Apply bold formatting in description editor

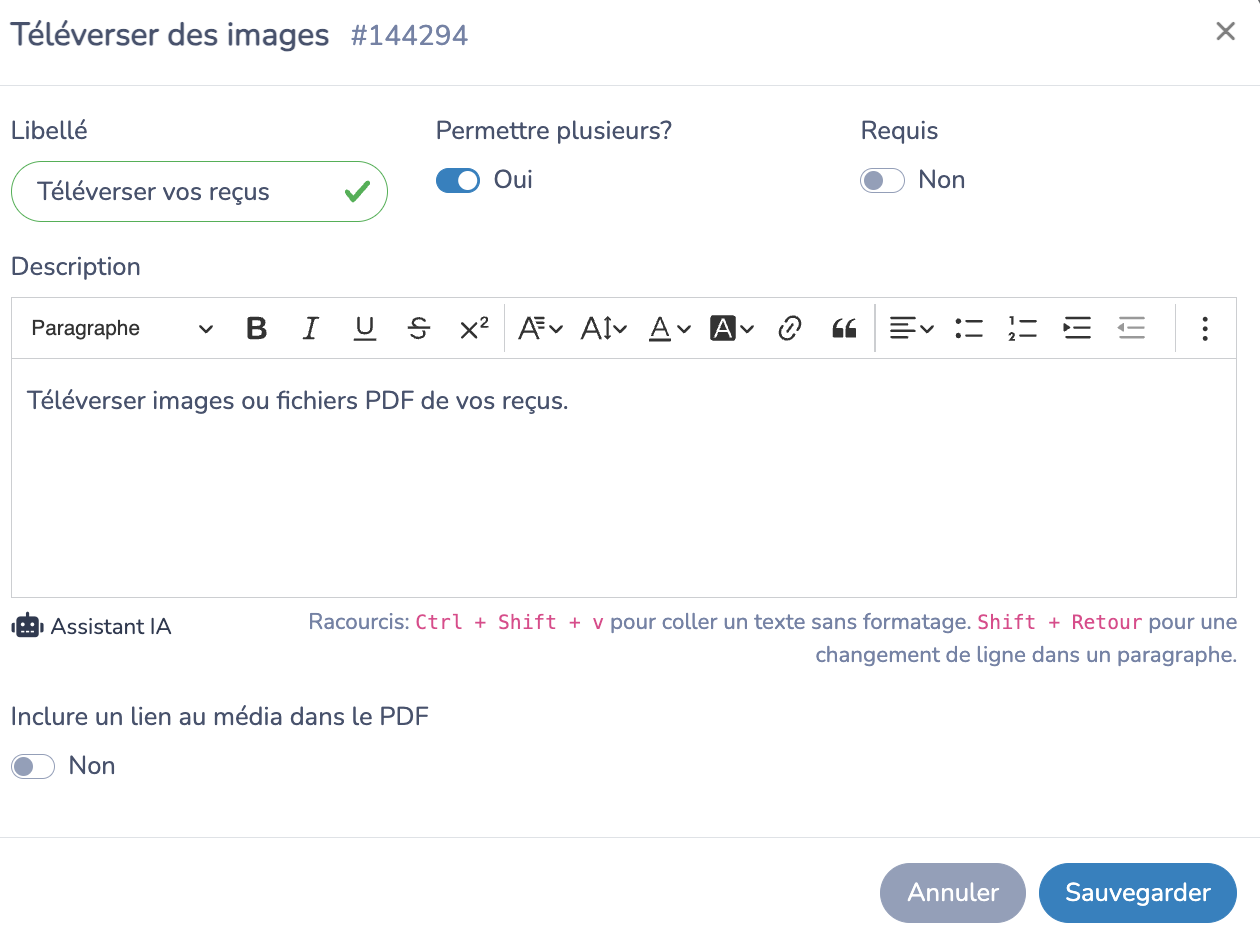click(x=257, y=328)
